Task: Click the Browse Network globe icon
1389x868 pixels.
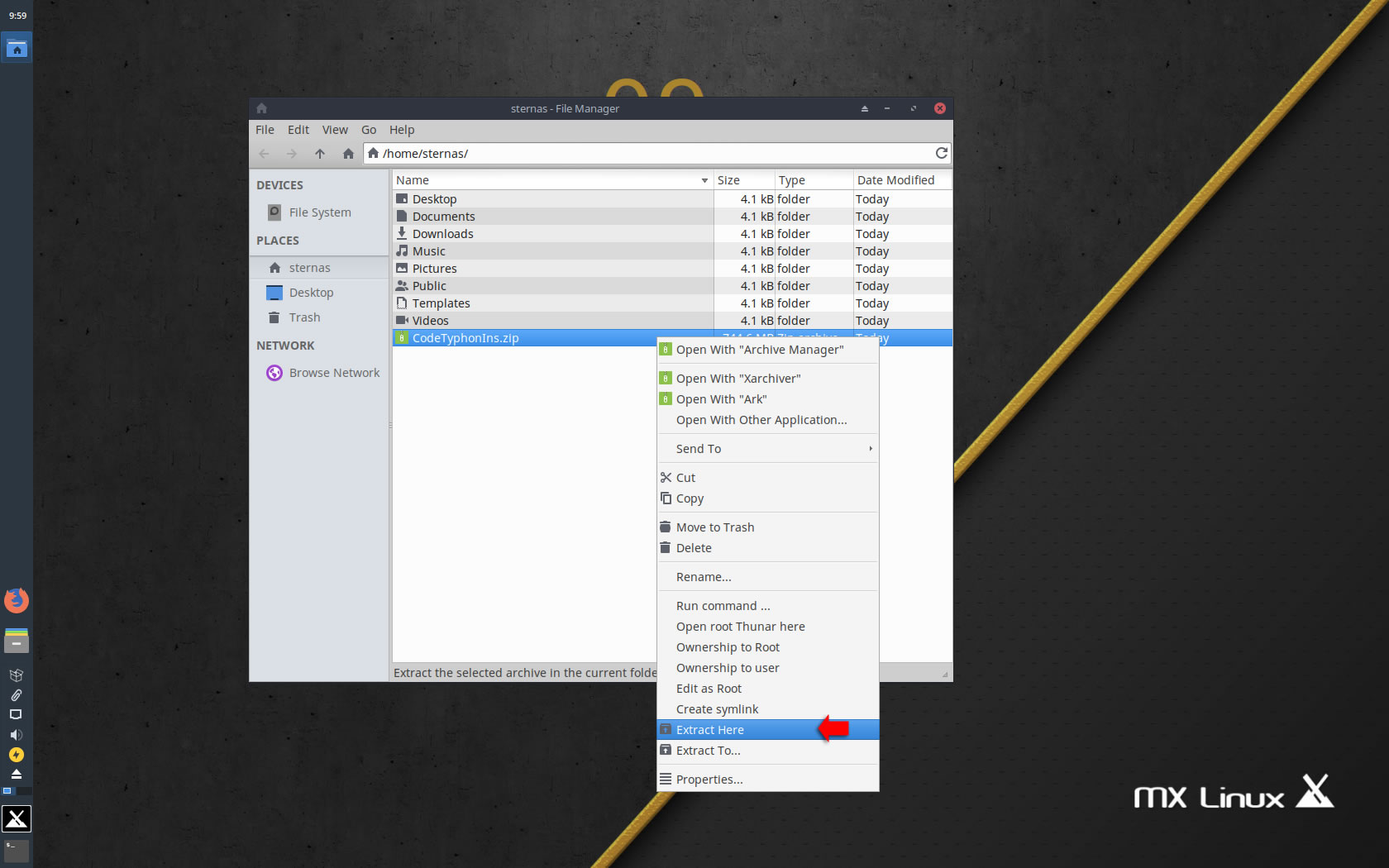Action: tap(274, 373)
